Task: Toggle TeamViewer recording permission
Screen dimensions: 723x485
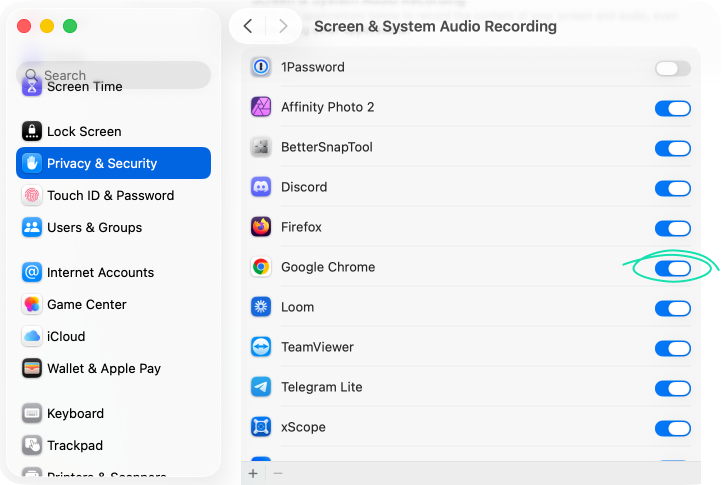Action: [673, 349]
